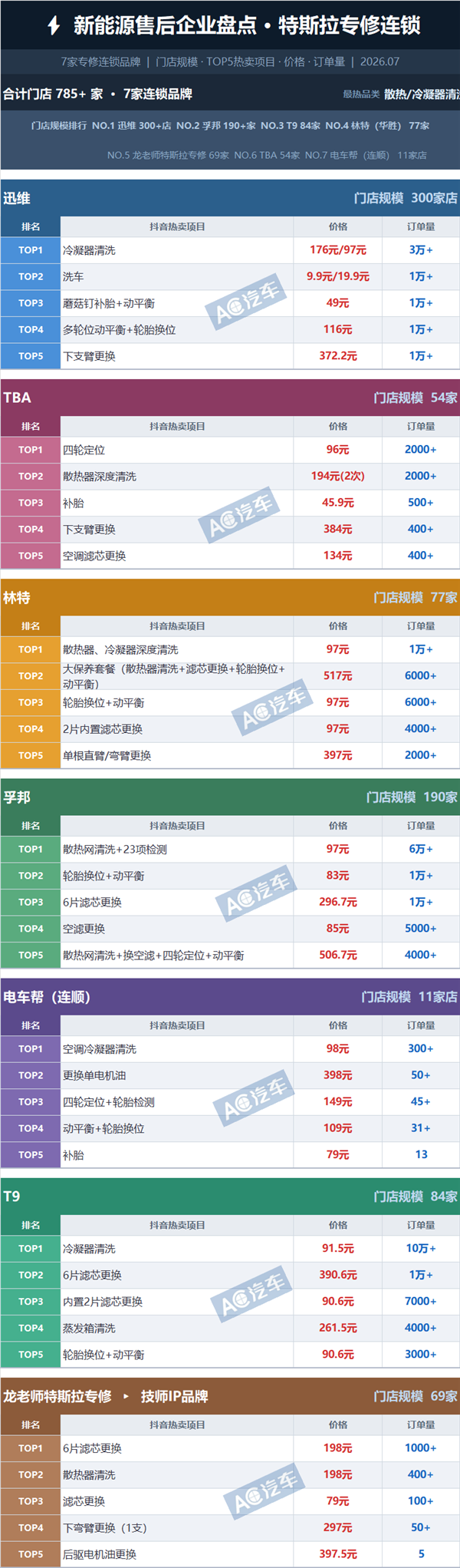Click the 空滤更换 item in 孚邦 TOP4
This screenshot has height=1568, width=460.
(84, 929)
